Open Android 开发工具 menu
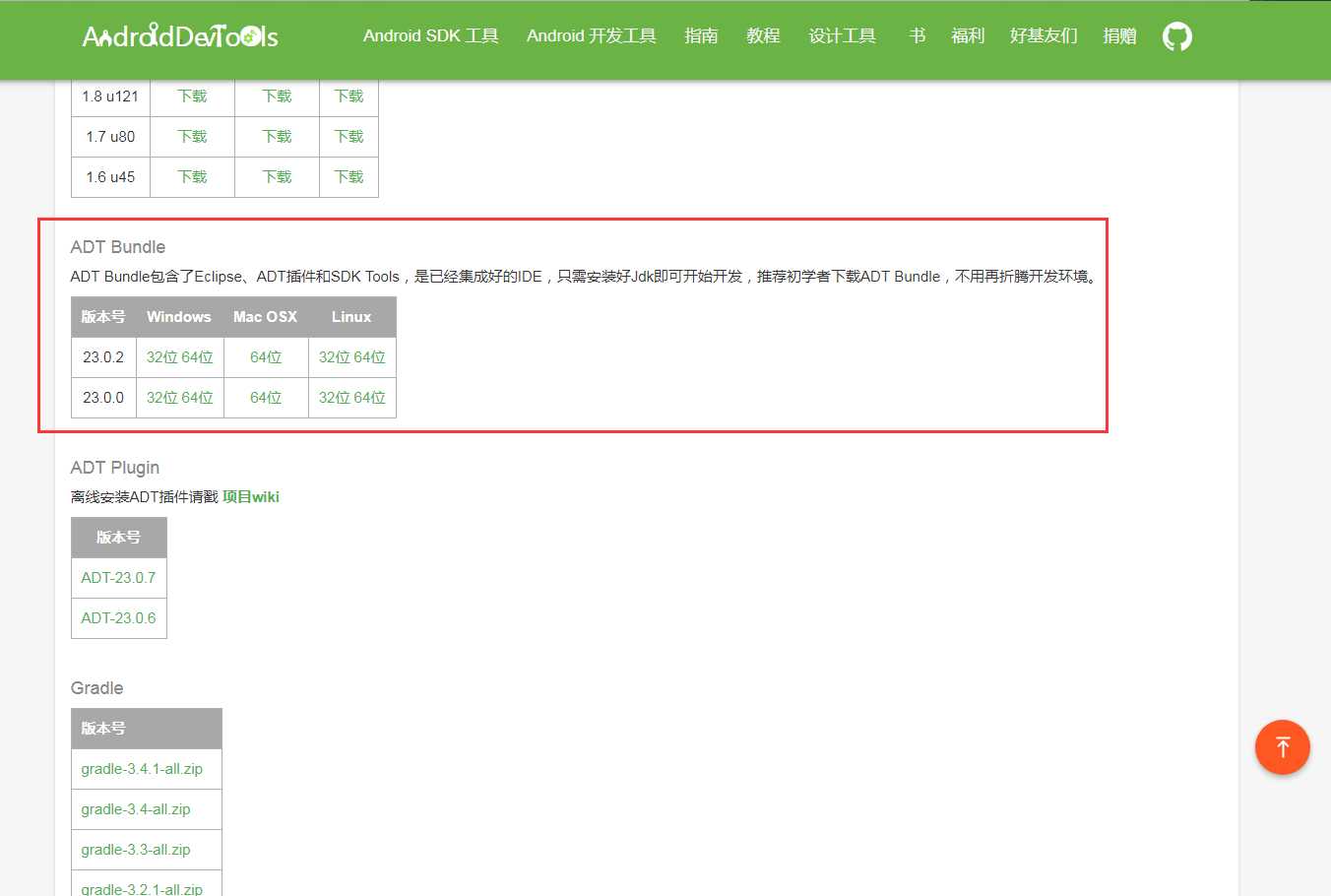The width and height of the screenshot is (1331, 896). pyautogui.click(x=592, y=36)
